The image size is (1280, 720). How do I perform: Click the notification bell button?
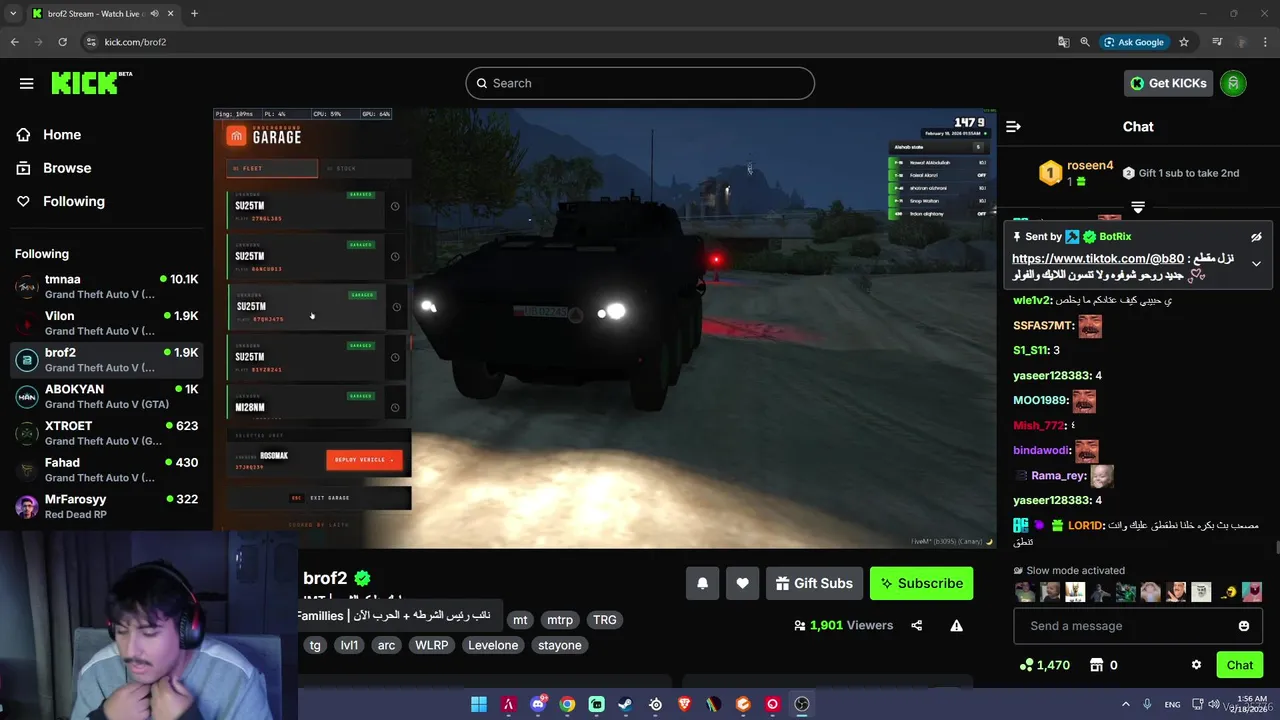click(x=702, y=583)
